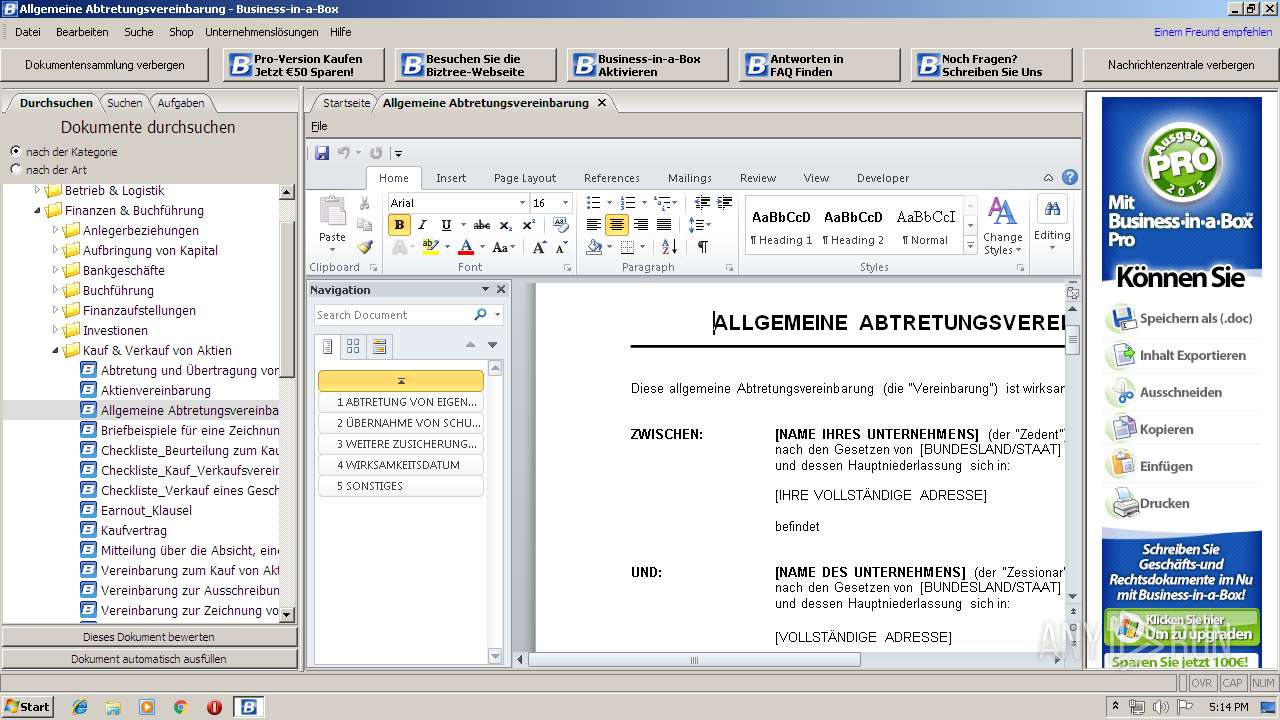This screenshot has height=720, width=1280.
Task: Click the Einem Freund empfehlen link
Action: pyautogui.click(x=1213, y=32)
